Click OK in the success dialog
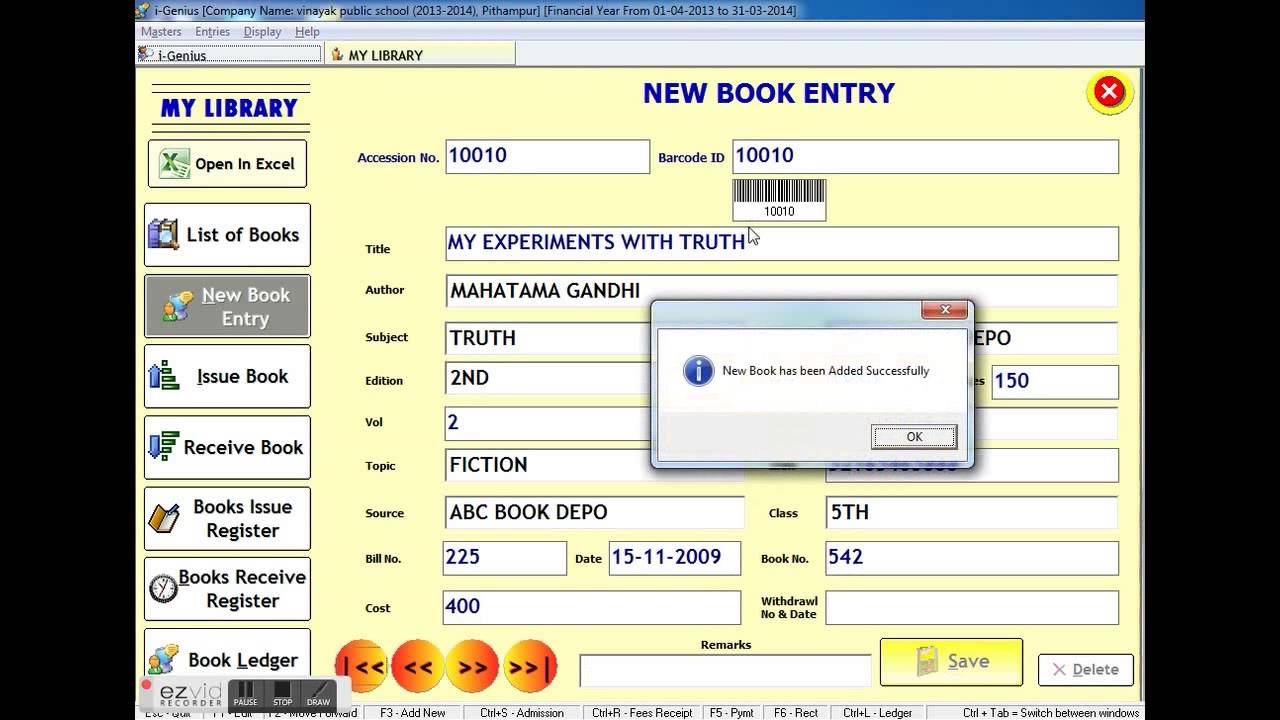This screenshot has width=1280, height=720. [x=914, y=437]
